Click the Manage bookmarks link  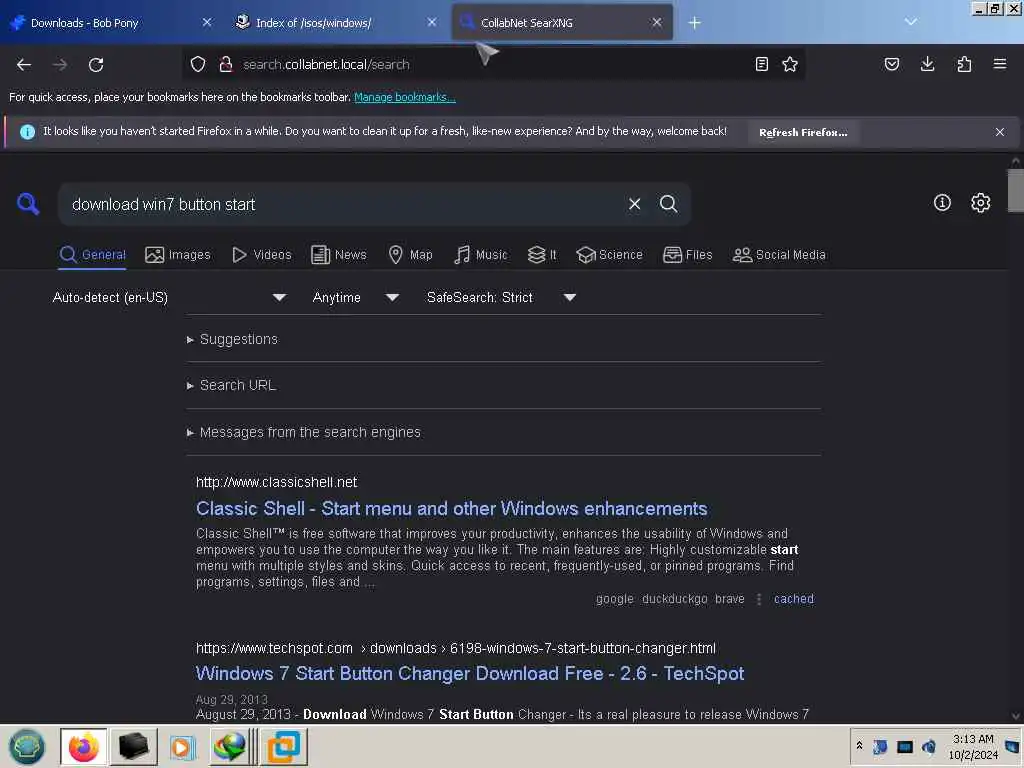404,97
